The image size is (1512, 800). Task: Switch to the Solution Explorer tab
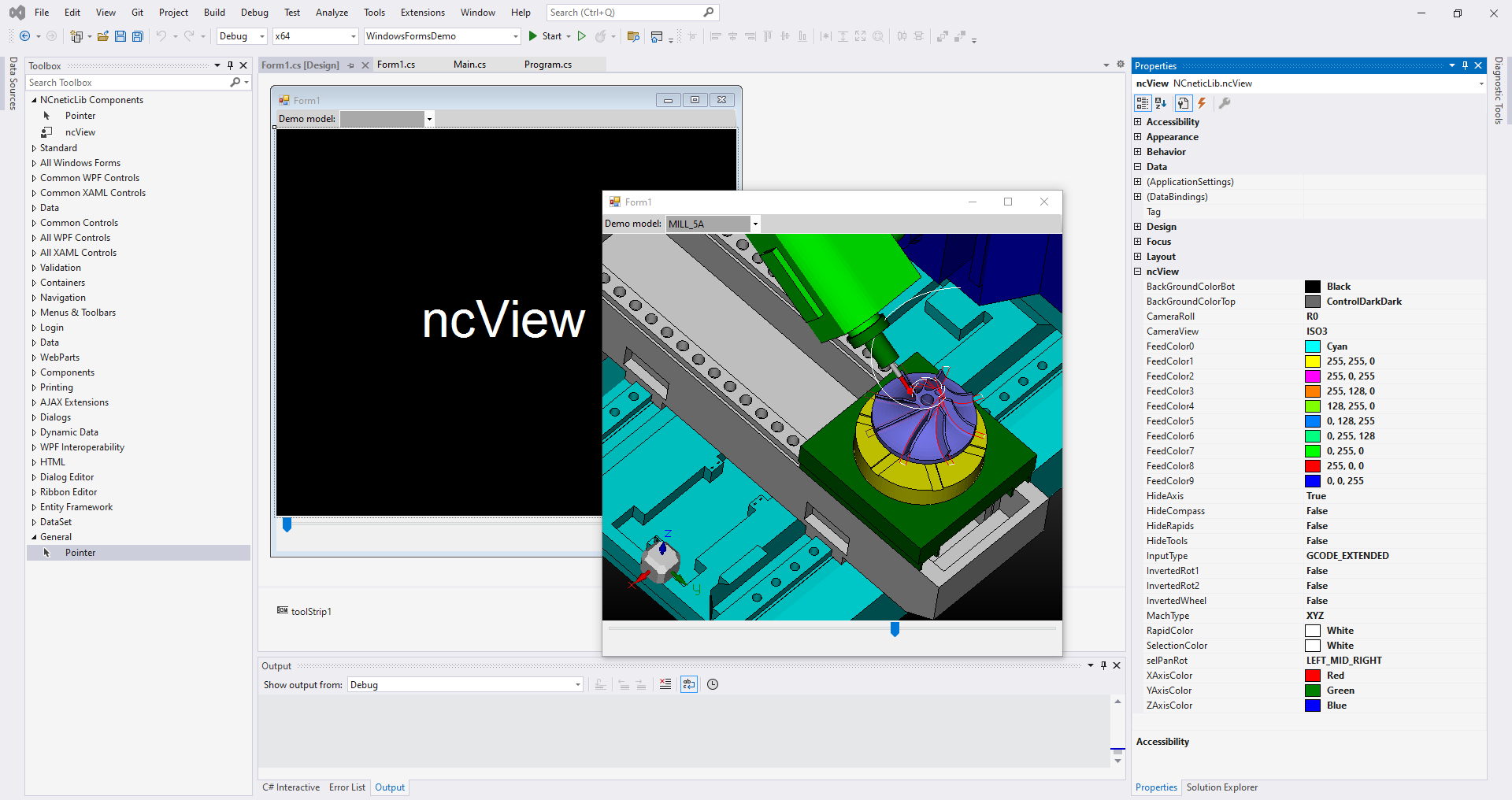tap(1221, 787)
